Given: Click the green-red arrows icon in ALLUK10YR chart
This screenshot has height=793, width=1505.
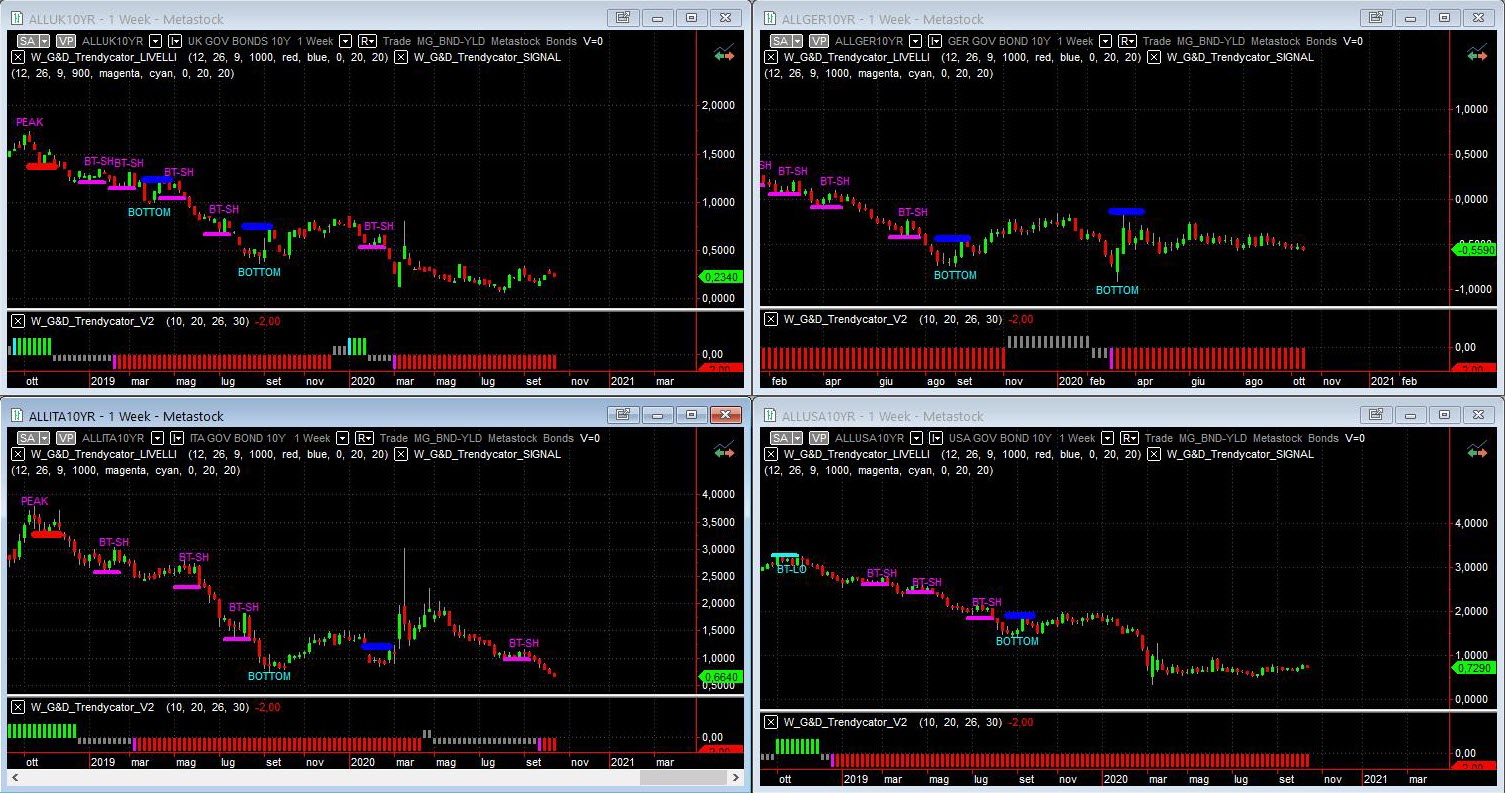Looking at the screenshot, I should tap(724, 54).
